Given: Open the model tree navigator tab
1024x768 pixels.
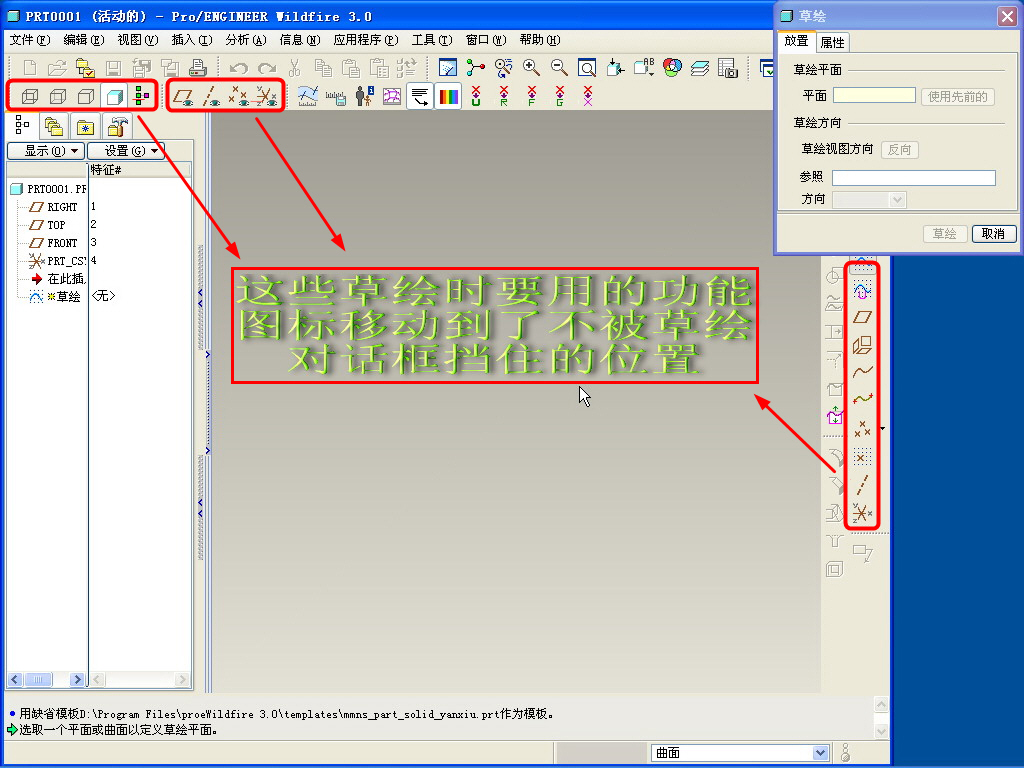Looking at the screenshot, I should pyautogui.click(x=22, y=125).
